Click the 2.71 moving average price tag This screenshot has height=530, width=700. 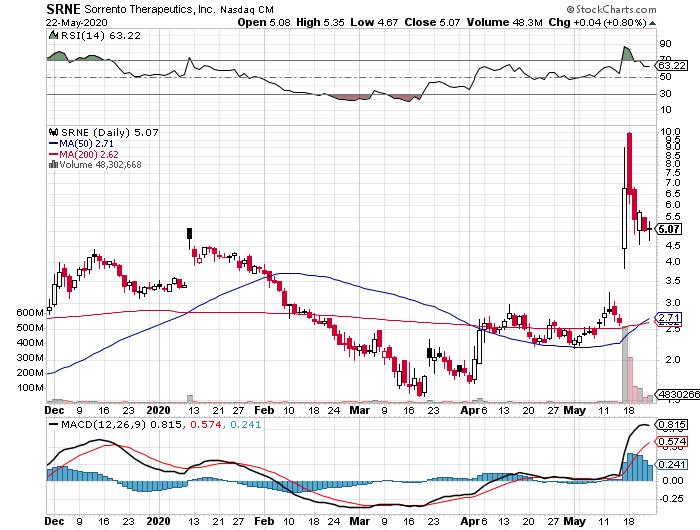668,318
